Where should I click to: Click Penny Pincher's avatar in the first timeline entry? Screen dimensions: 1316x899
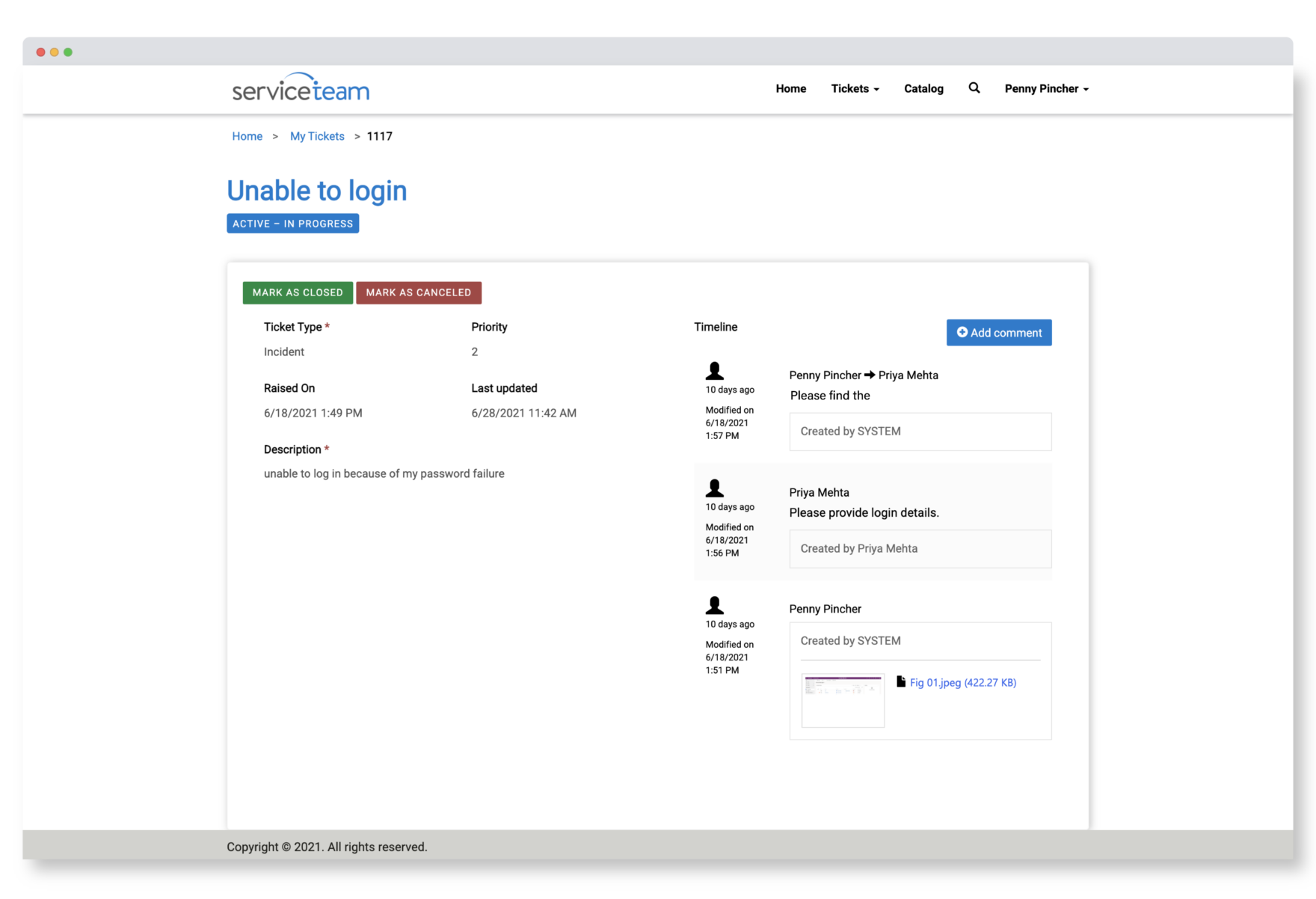(x=714, y=370)
